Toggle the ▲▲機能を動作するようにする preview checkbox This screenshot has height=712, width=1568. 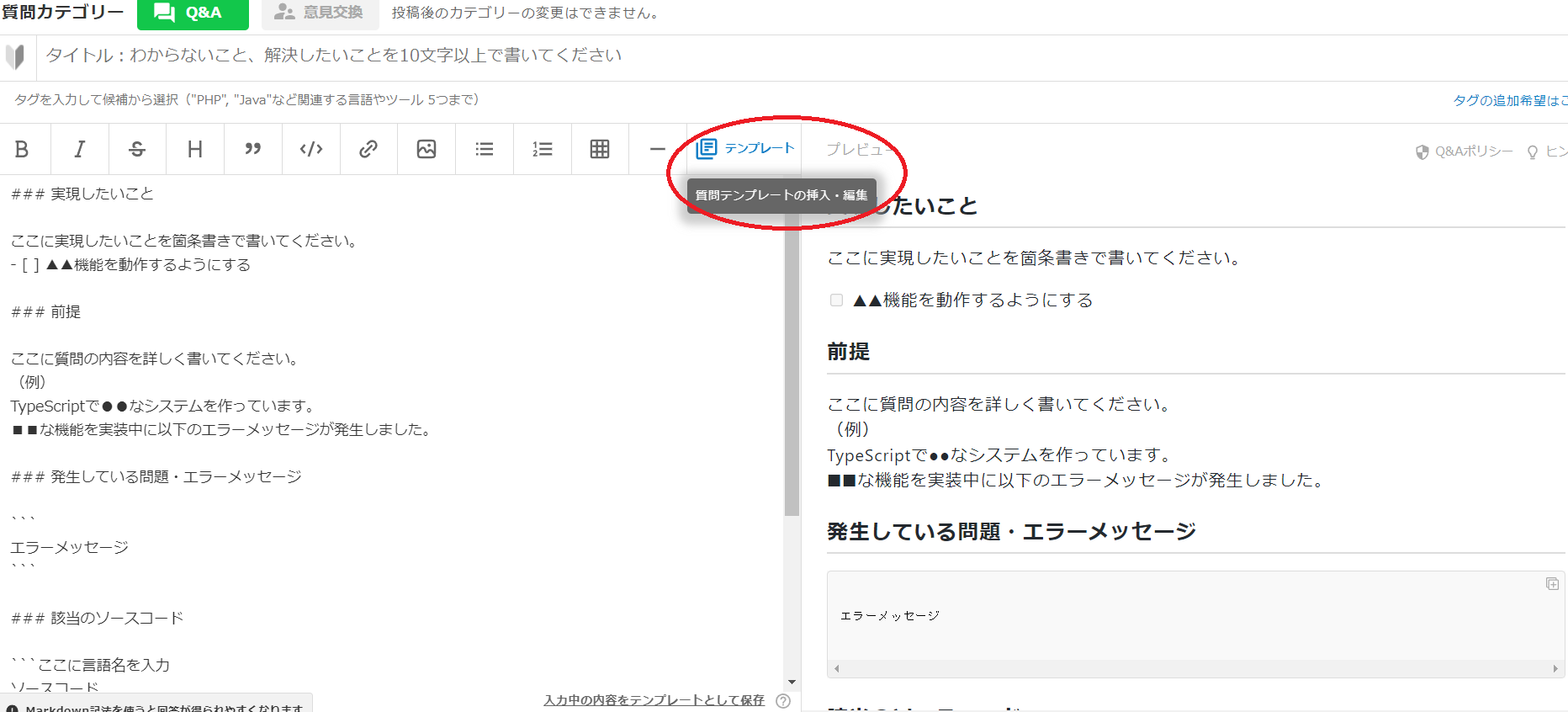836,300
